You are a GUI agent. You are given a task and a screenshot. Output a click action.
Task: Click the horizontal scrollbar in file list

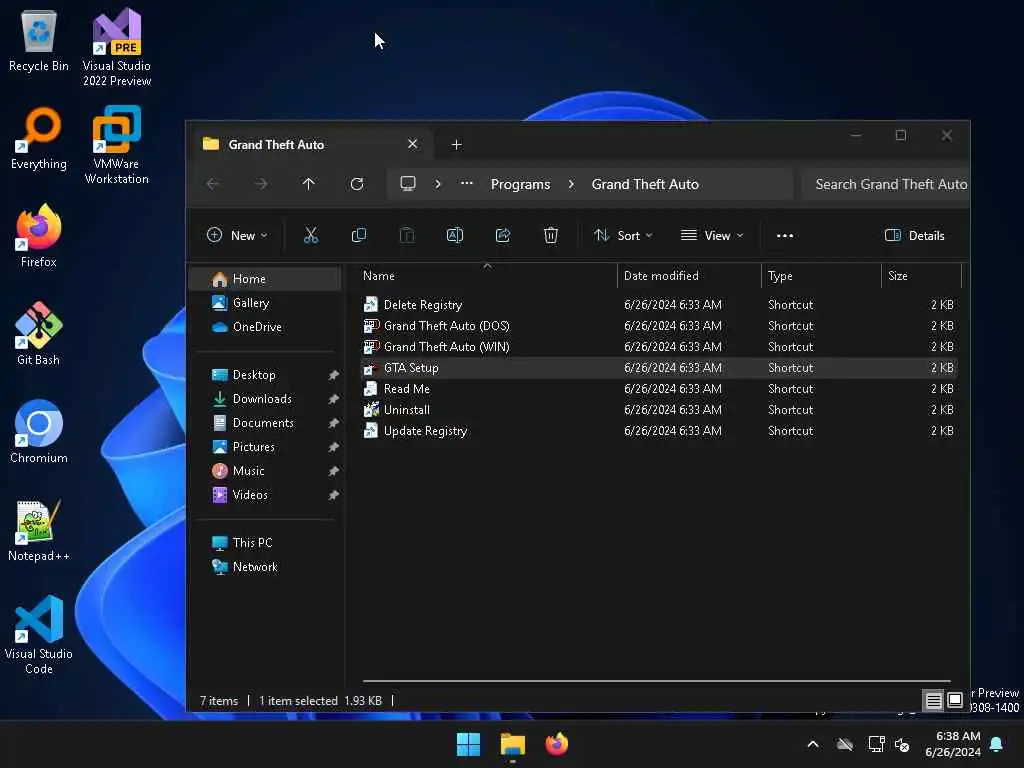(656, 681)
